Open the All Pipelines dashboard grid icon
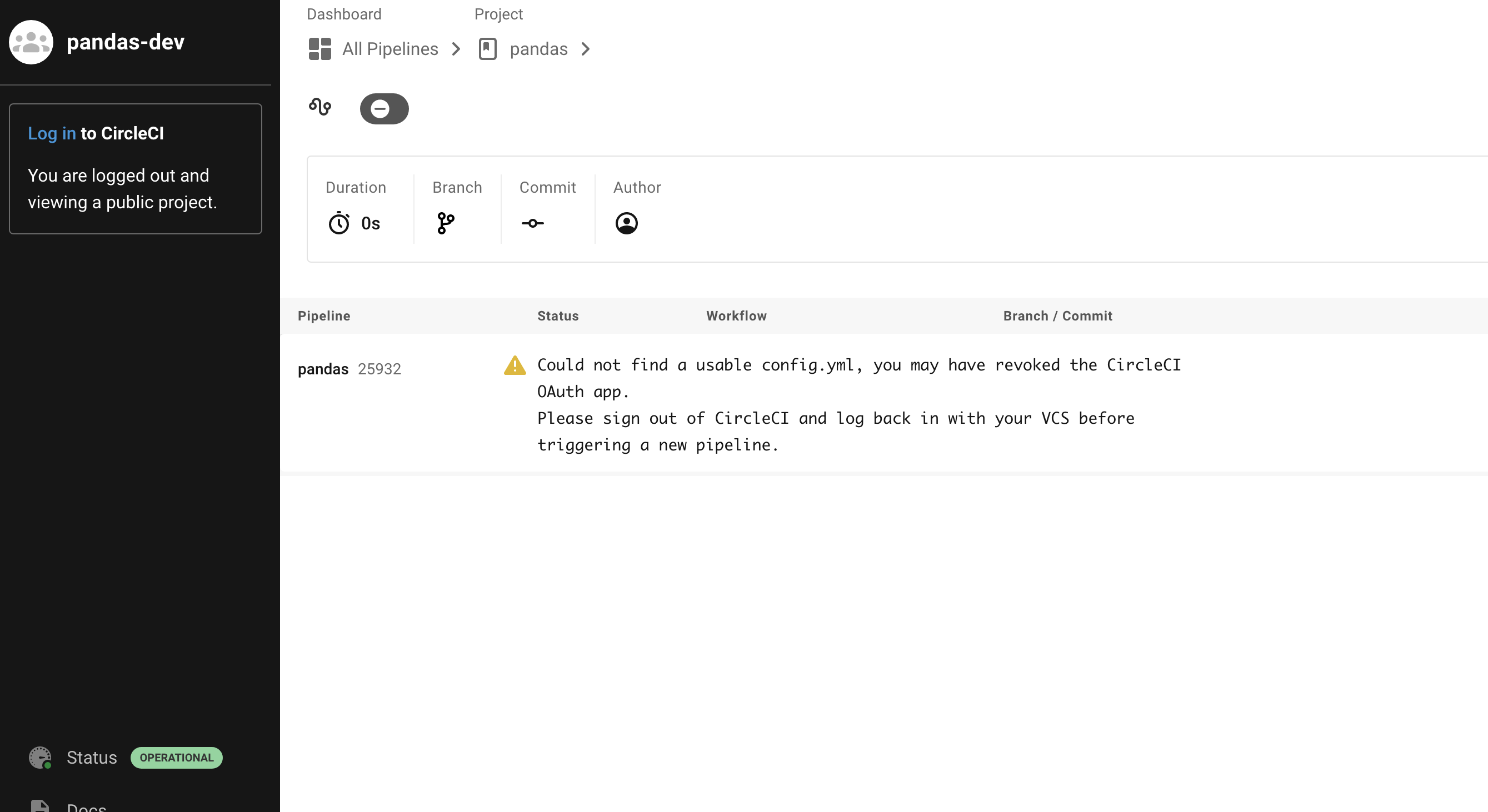 (x=319, y=49)
